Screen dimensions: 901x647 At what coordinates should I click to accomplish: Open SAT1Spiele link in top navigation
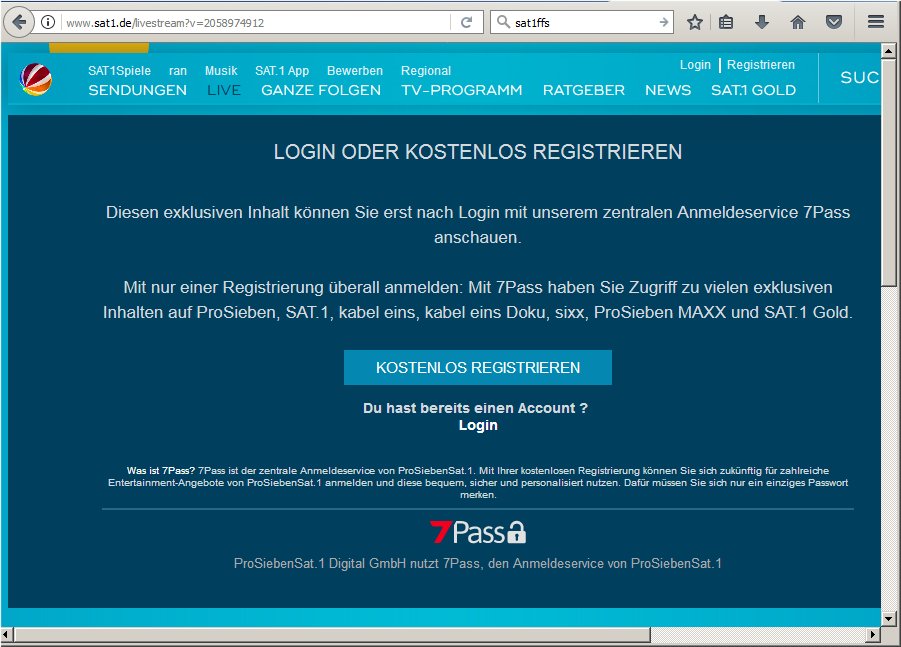click(x=120, y=71)
